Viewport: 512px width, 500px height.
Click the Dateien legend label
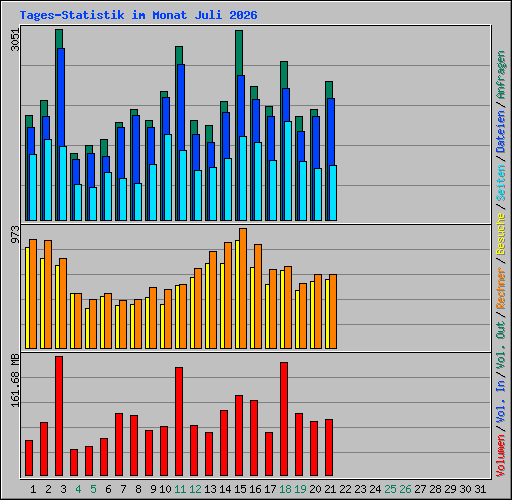501,132
